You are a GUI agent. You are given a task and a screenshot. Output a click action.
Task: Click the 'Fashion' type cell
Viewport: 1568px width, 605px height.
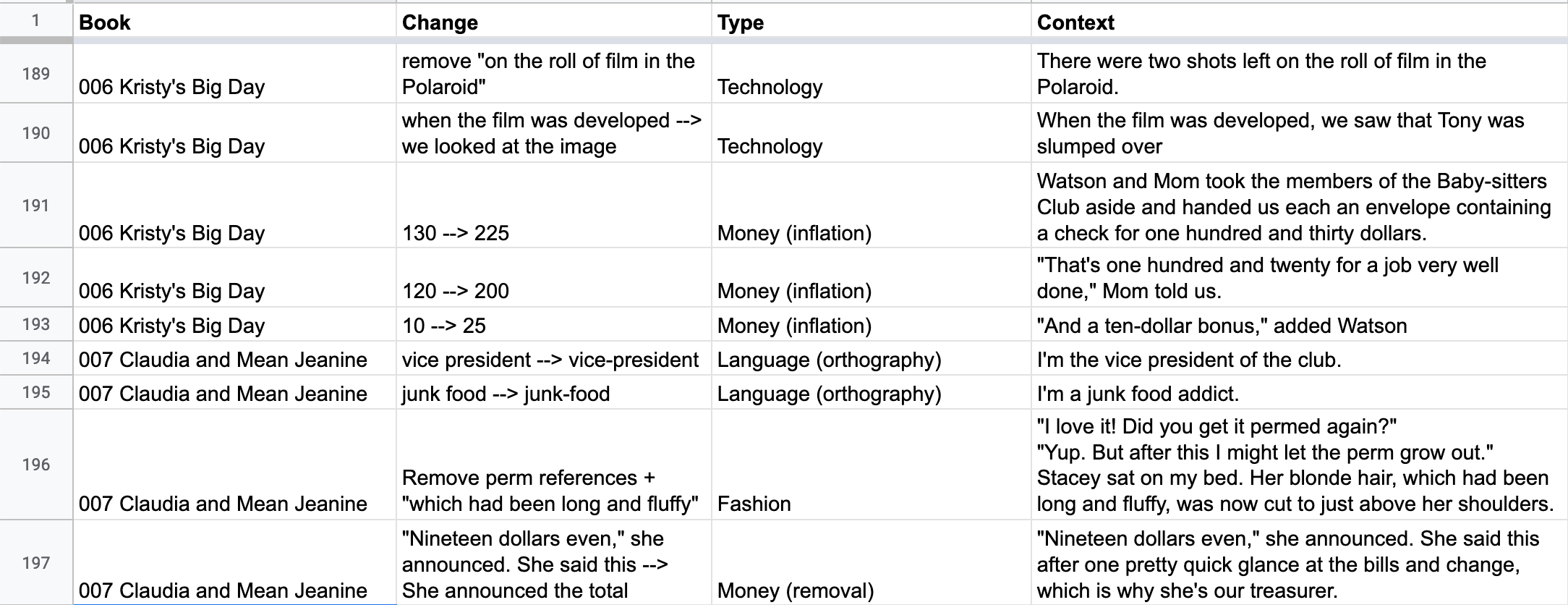pos(871,465)
